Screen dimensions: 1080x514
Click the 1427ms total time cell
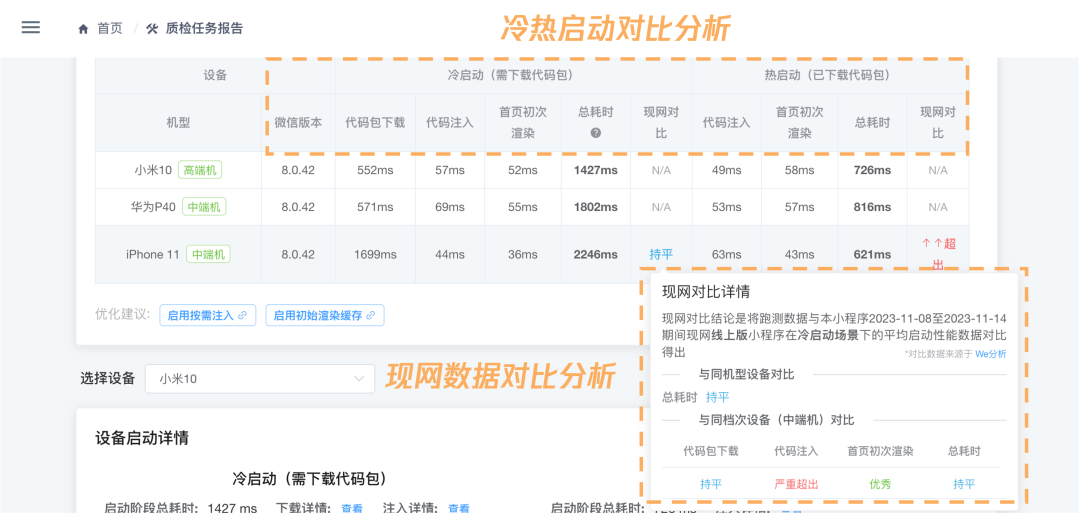pos(596,170)
